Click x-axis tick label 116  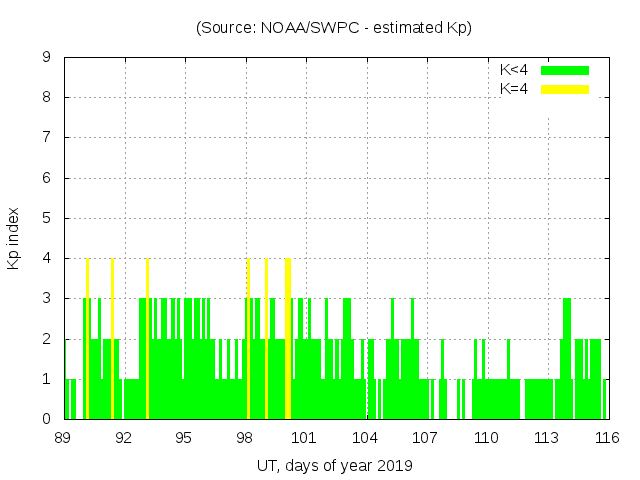click(606, 438)
